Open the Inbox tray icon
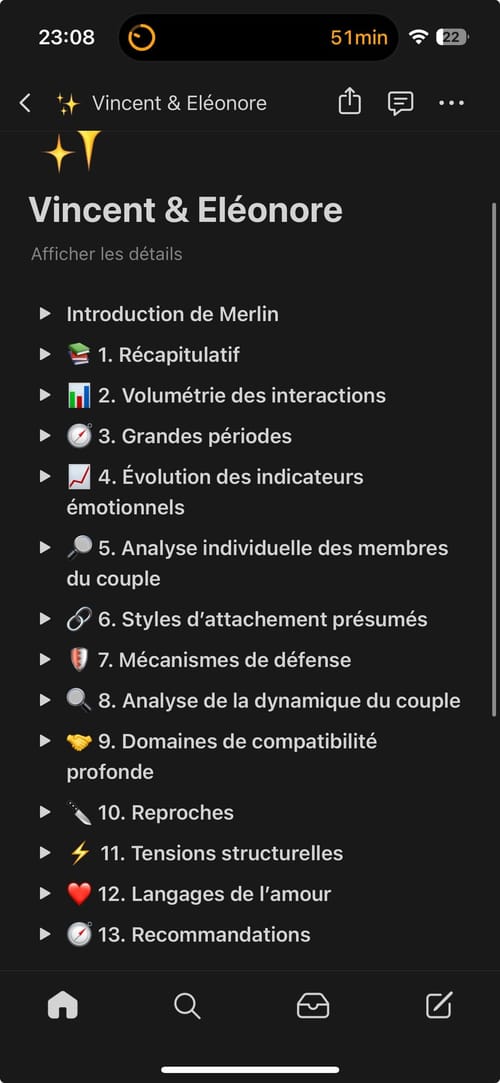 [313, 1006]
